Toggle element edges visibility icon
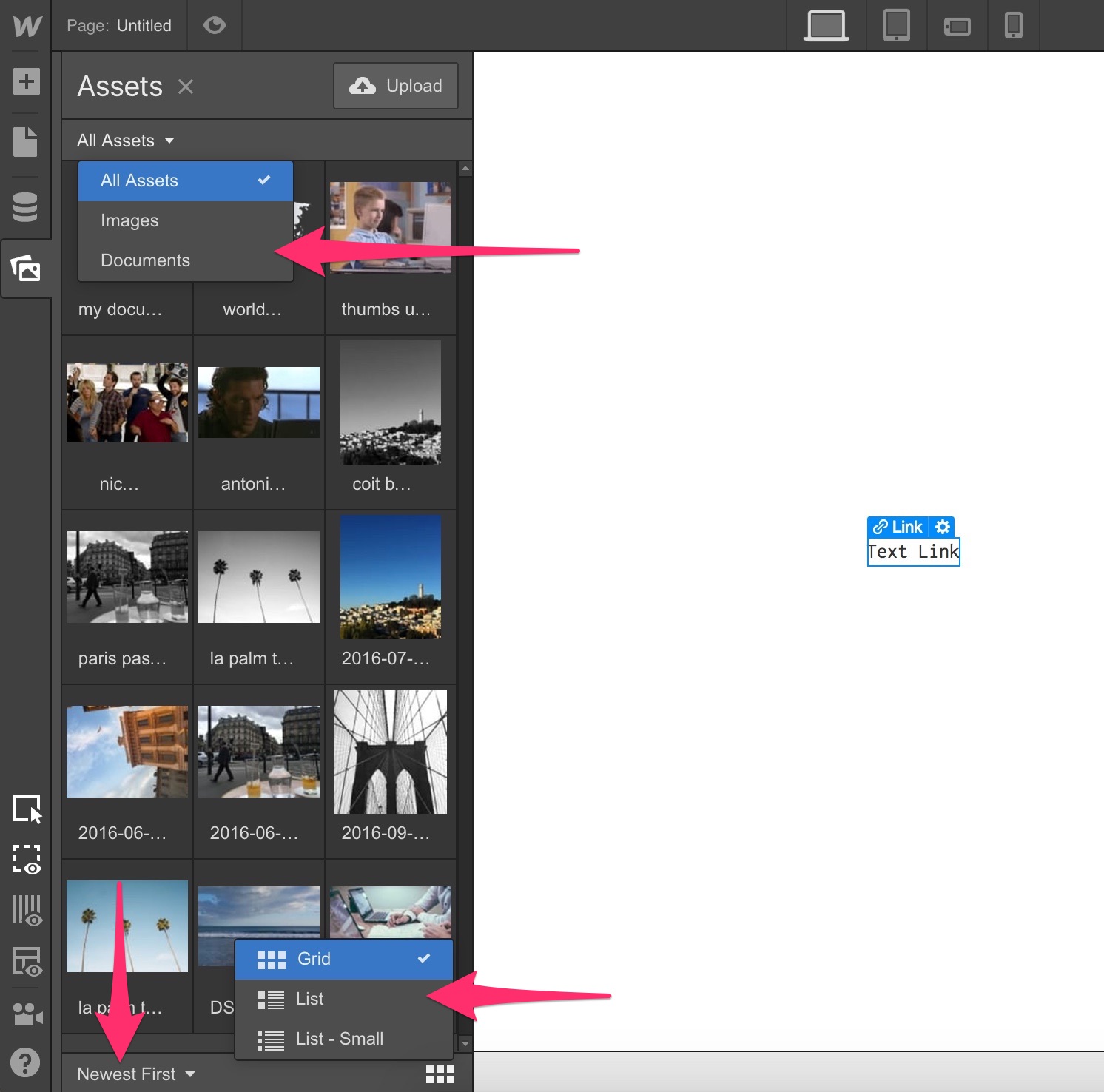This screenshot has height=1092, width=1104. [27, 860]
